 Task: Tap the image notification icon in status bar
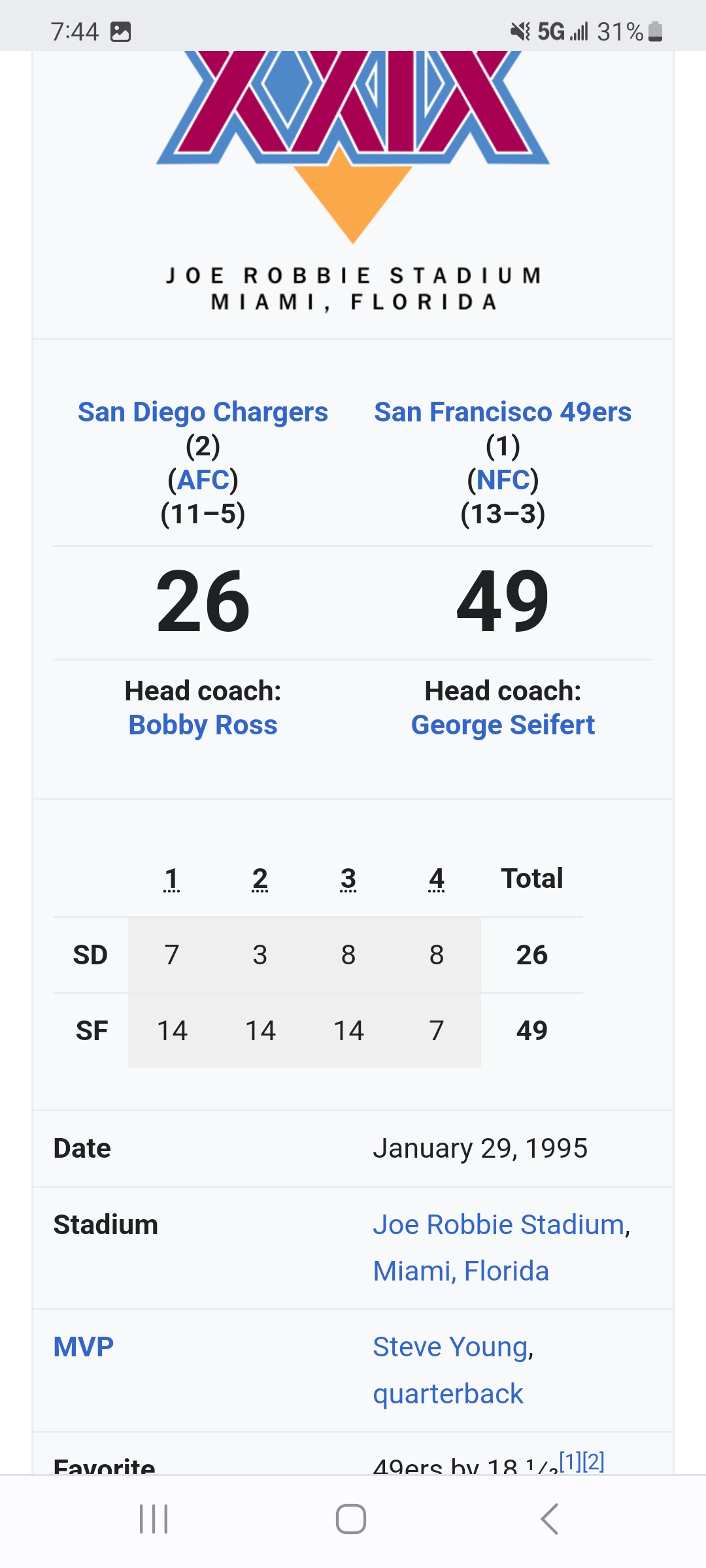pyautogui.click(x=121, y=31)
